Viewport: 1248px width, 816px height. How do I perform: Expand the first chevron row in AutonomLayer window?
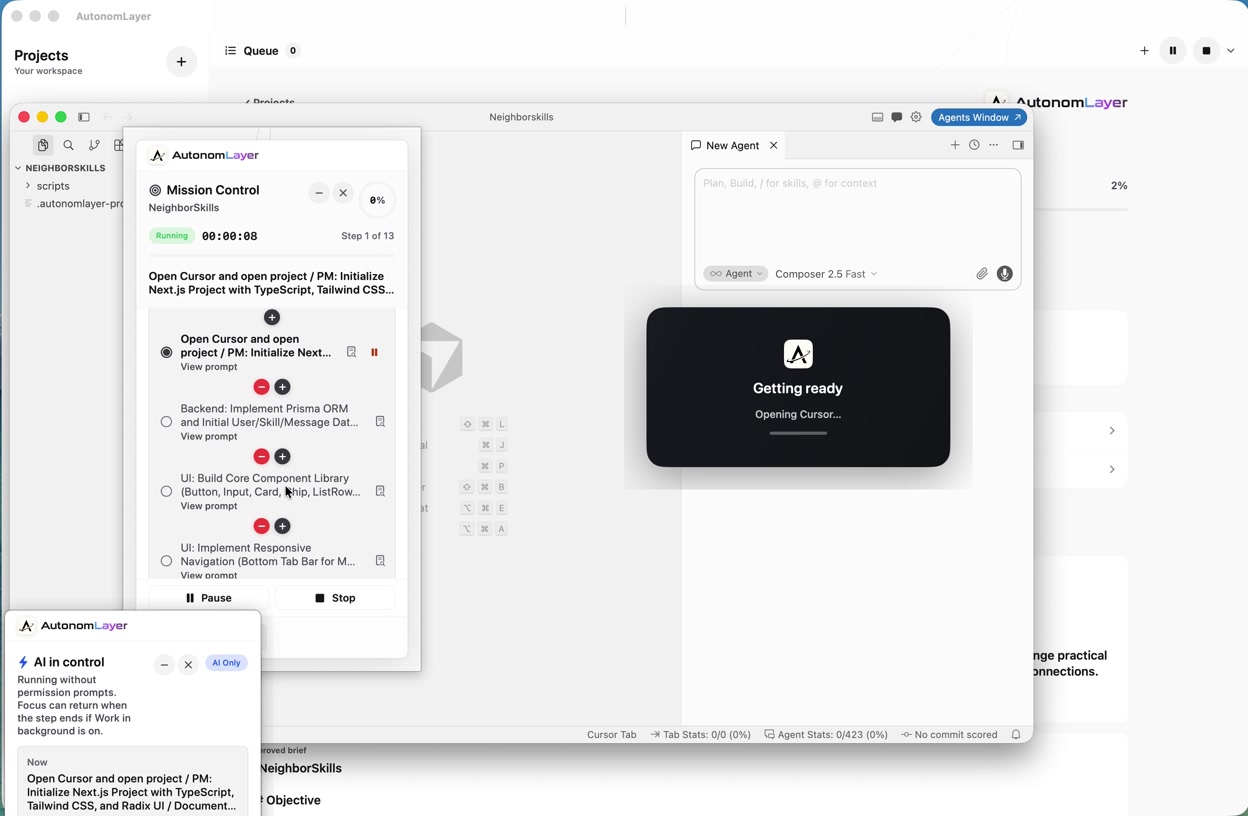1112,431
